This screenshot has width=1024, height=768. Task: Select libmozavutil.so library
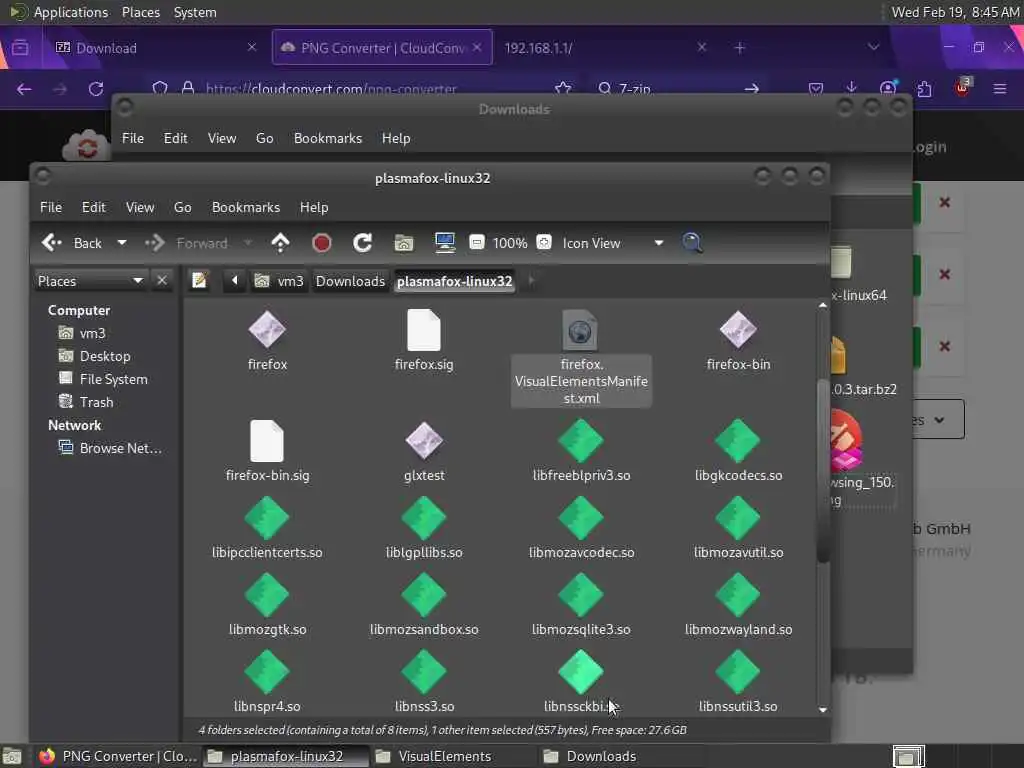tap(738, 518)
